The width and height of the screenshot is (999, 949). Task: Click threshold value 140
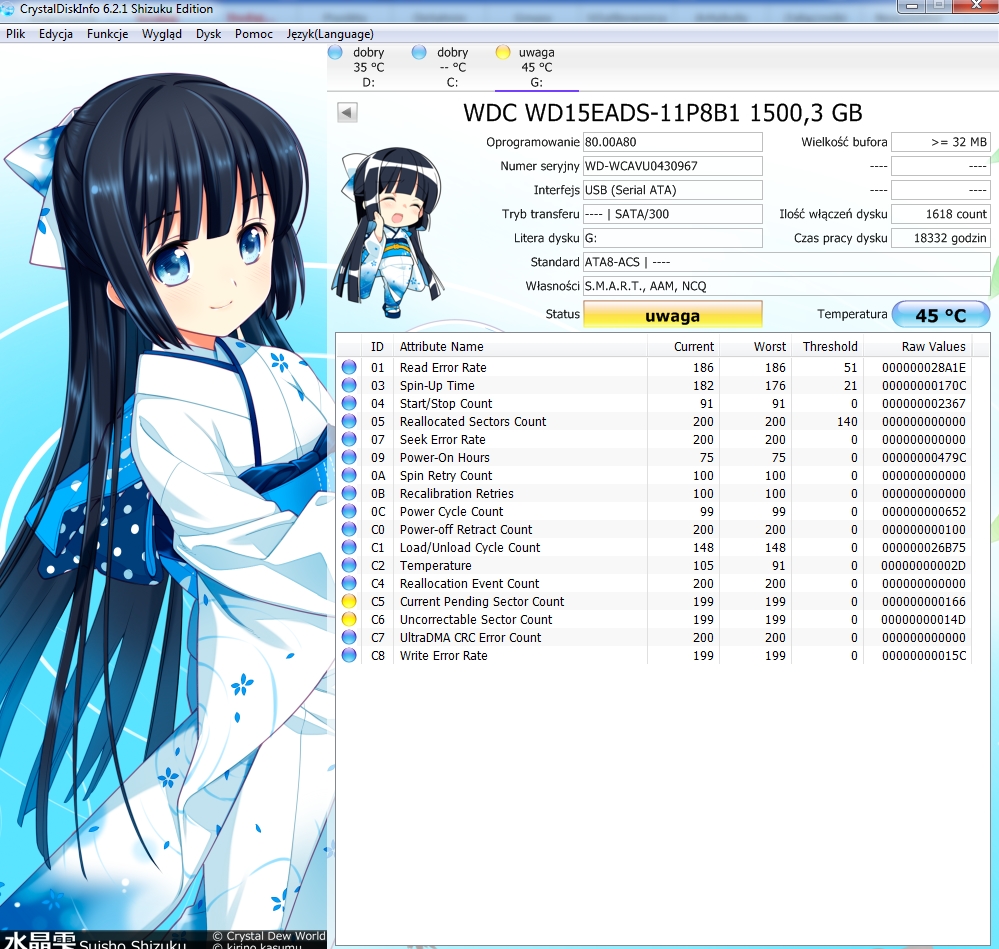tap(847, 421)
